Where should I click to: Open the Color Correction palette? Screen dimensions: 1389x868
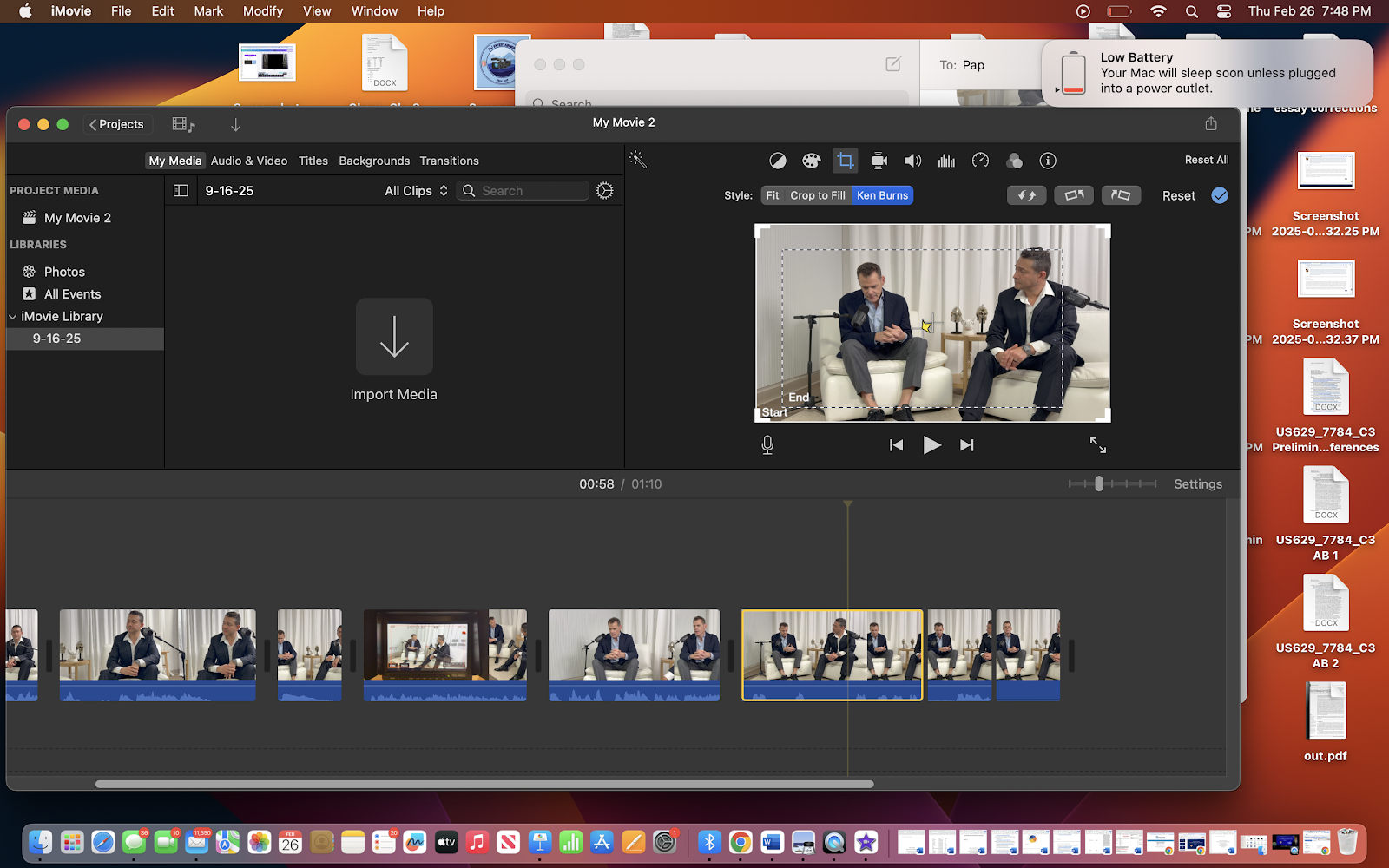tap(811, 161)
